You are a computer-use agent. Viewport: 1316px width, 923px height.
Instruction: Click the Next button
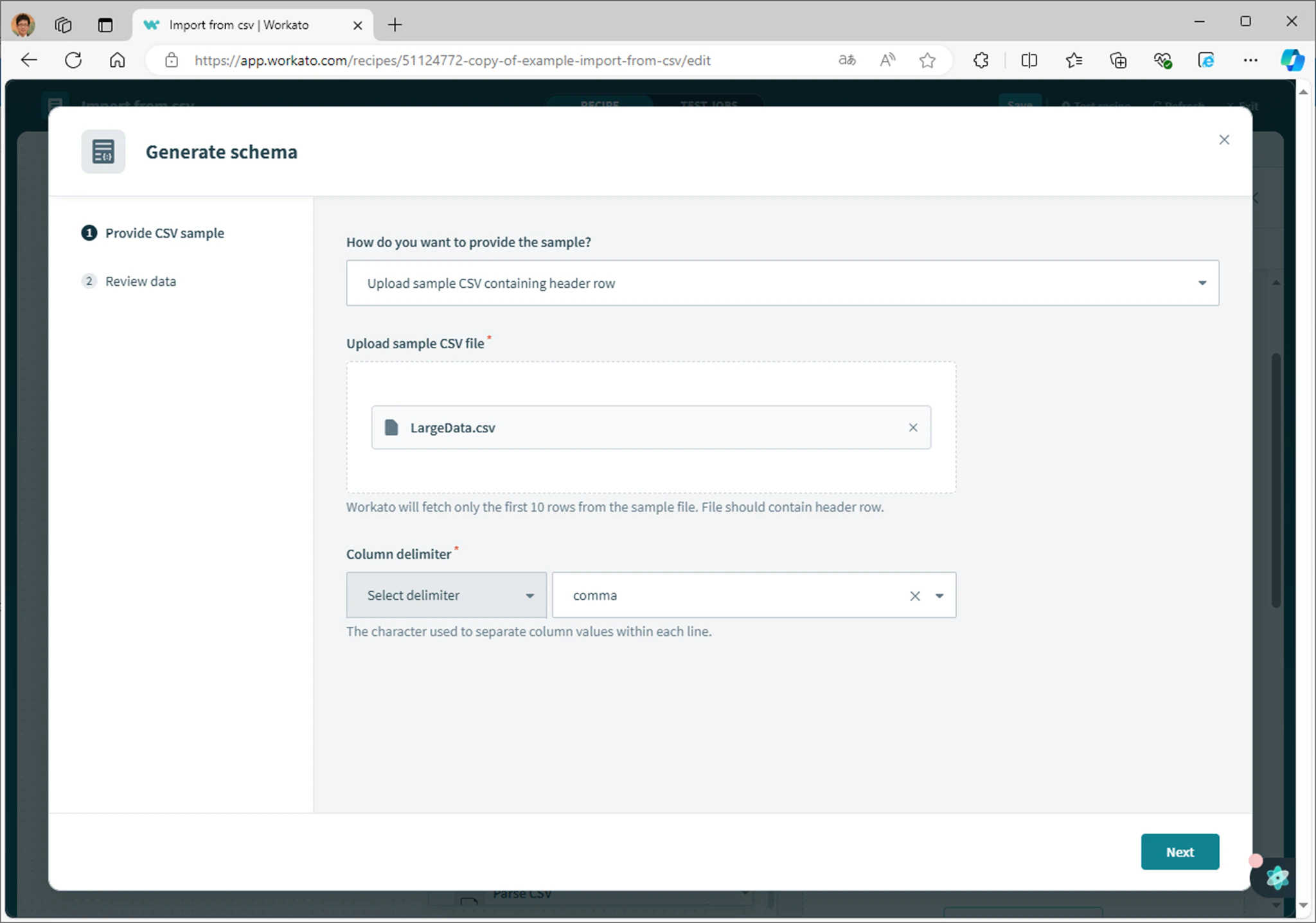click(1180, 852)
